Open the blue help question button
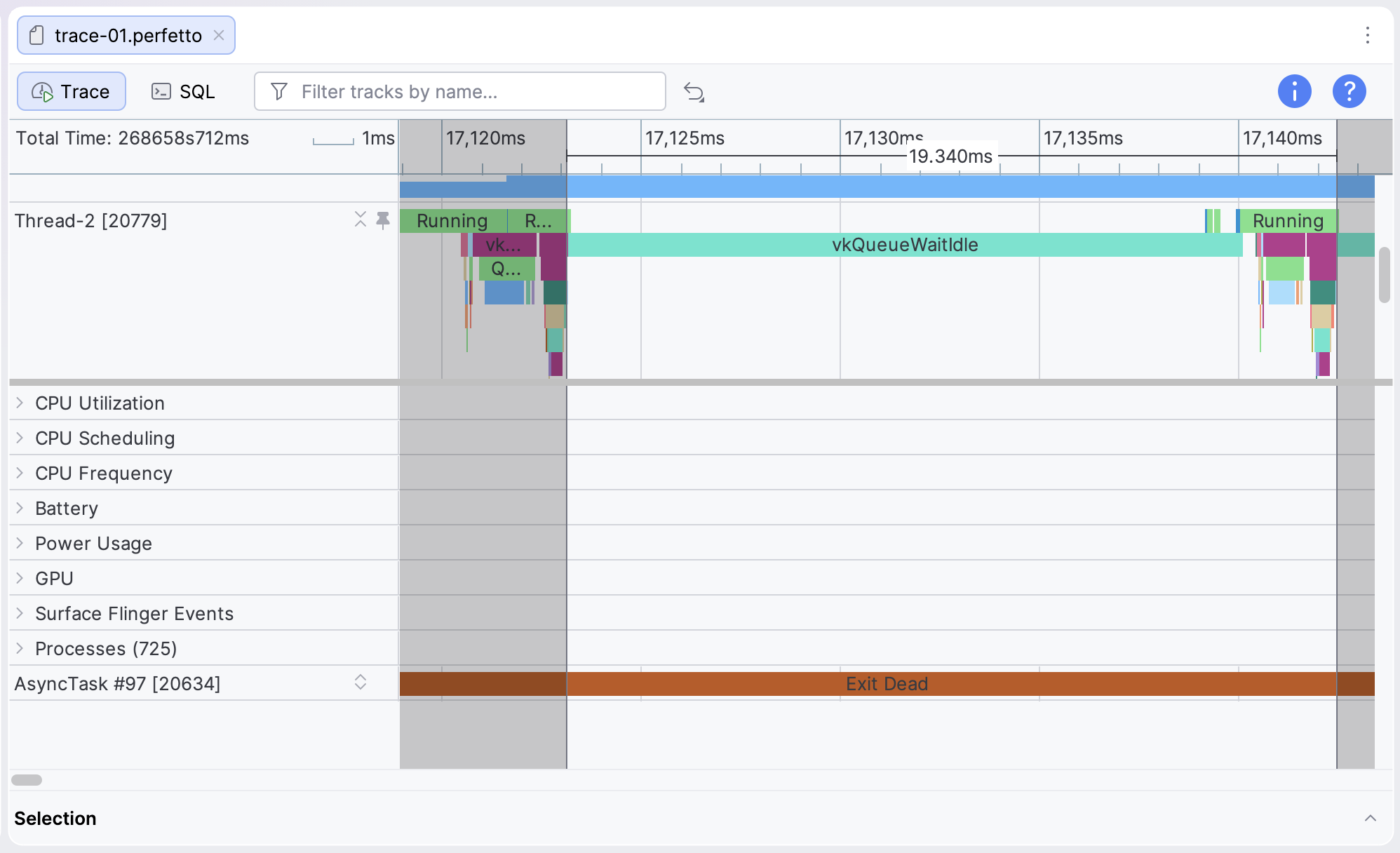 pyautogui.click(x=1349, y=91)
